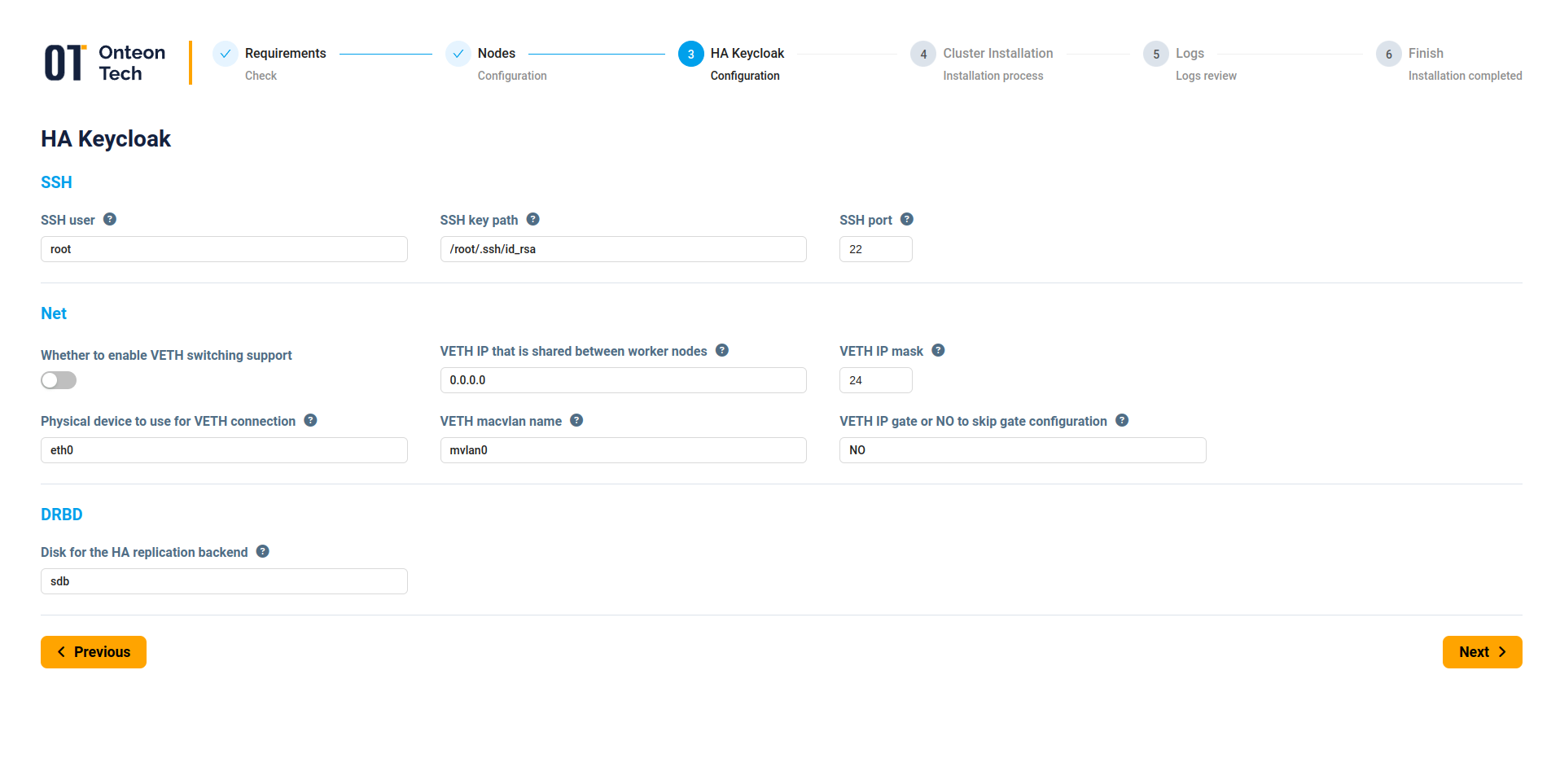Click the VETH IP gate help icon

coord(1121,420)
